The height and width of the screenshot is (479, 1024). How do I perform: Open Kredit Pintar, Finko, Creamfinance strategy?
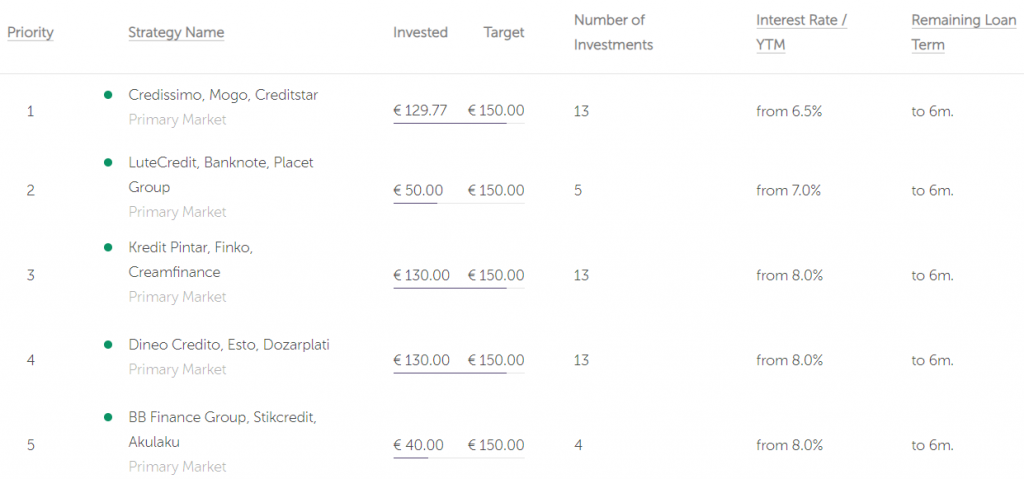click(191, 259)
